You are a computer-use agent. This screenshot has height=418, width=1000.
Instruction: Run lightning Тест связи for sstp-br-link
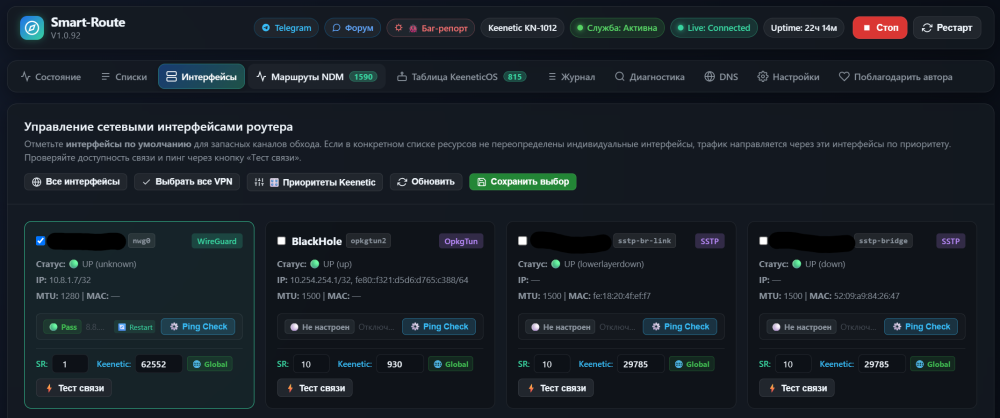point(555,387)
